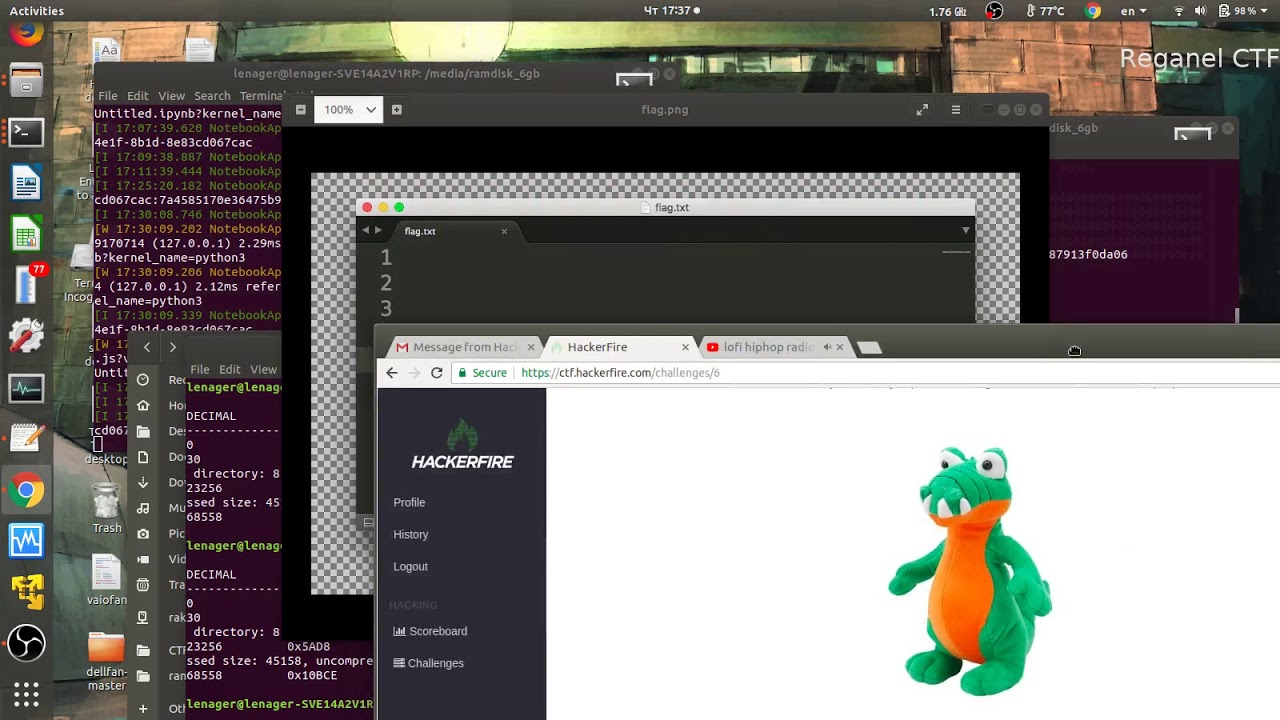The image size is (1280, 720).
Task: Click the Chrome tray icon in top bar
Action: [x=1093, y=11]
